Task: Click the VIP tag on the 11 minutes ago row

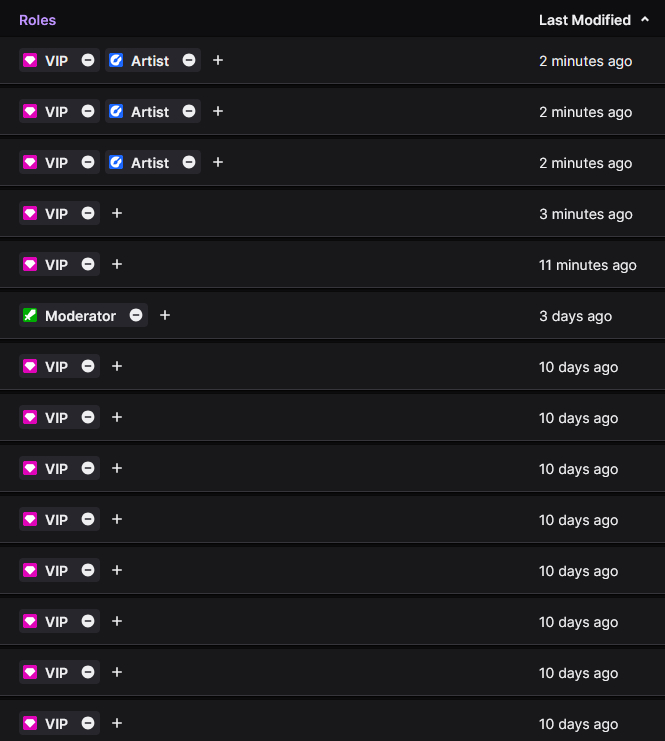Action: point(56,264)
